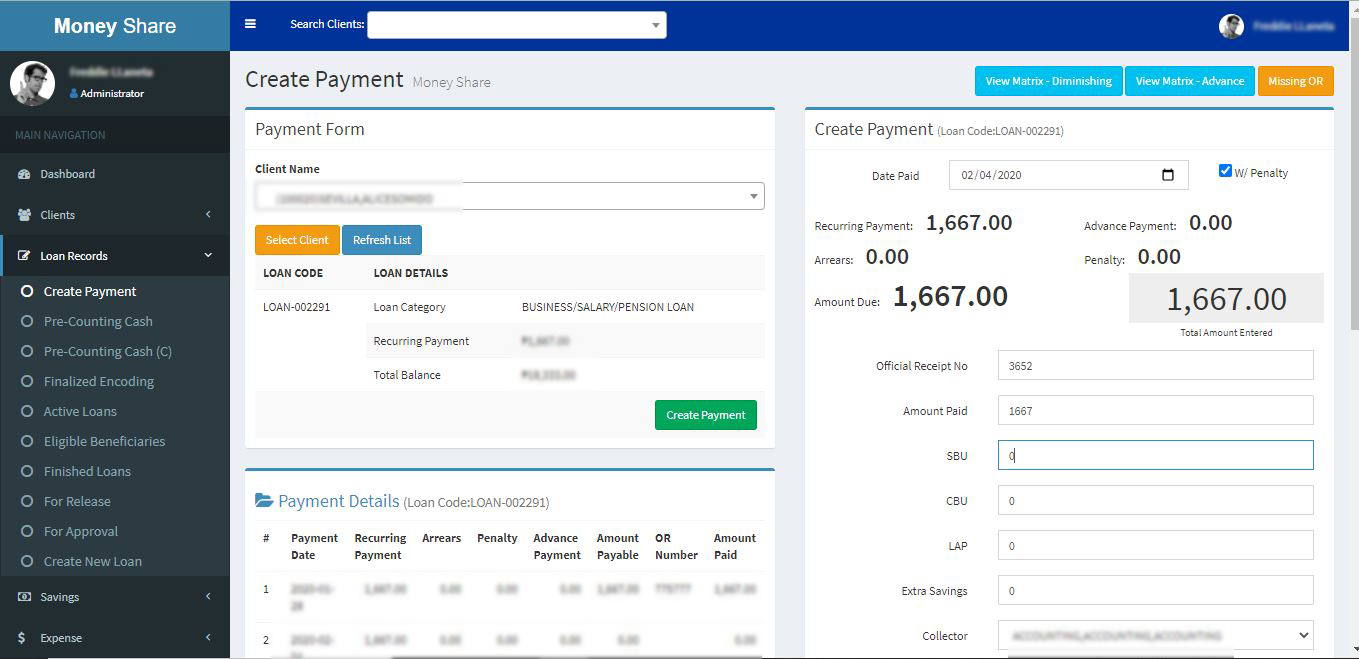1359x659 pixels.
Task: Click the LAP input field
Action: click(x=1155, y=545)
